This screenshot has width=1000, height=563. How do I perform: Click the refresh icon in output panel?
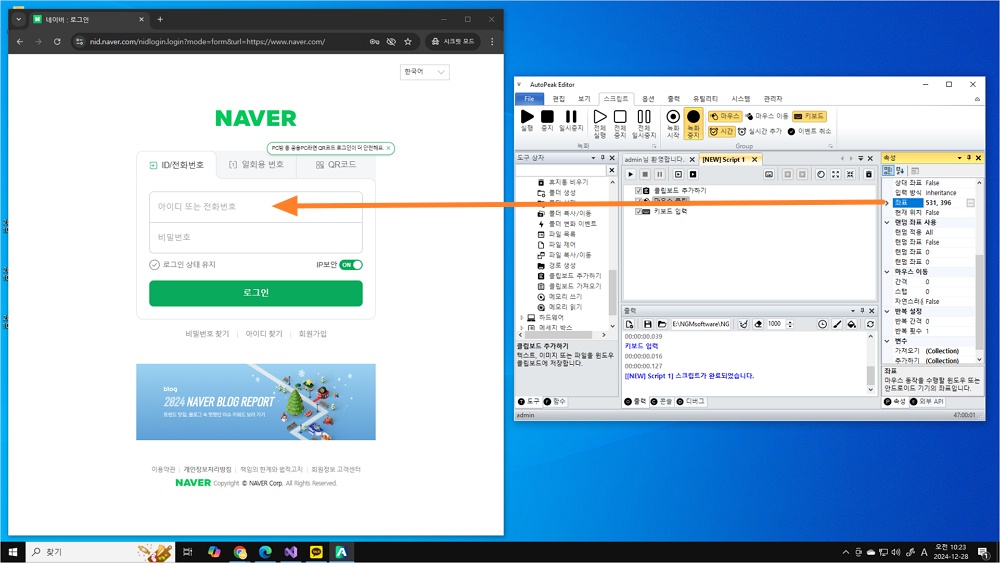(x=870, y=324)
